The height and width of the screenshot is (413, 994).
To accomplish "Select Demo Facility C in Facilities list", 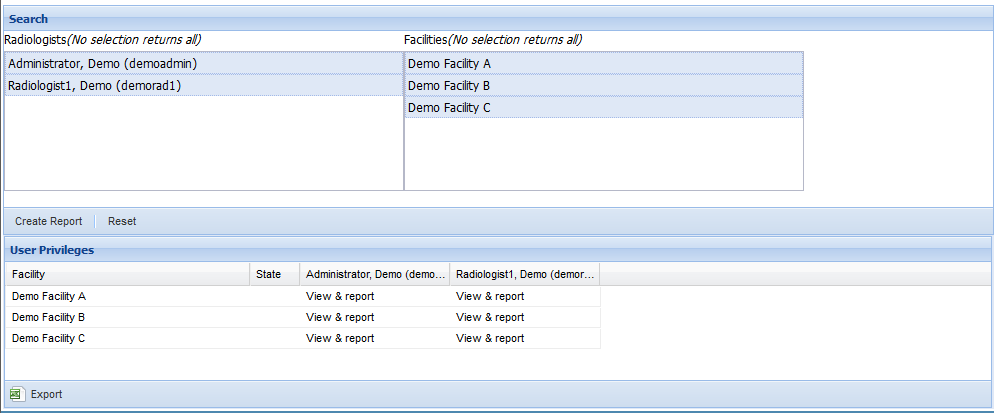I will [604, 107].
